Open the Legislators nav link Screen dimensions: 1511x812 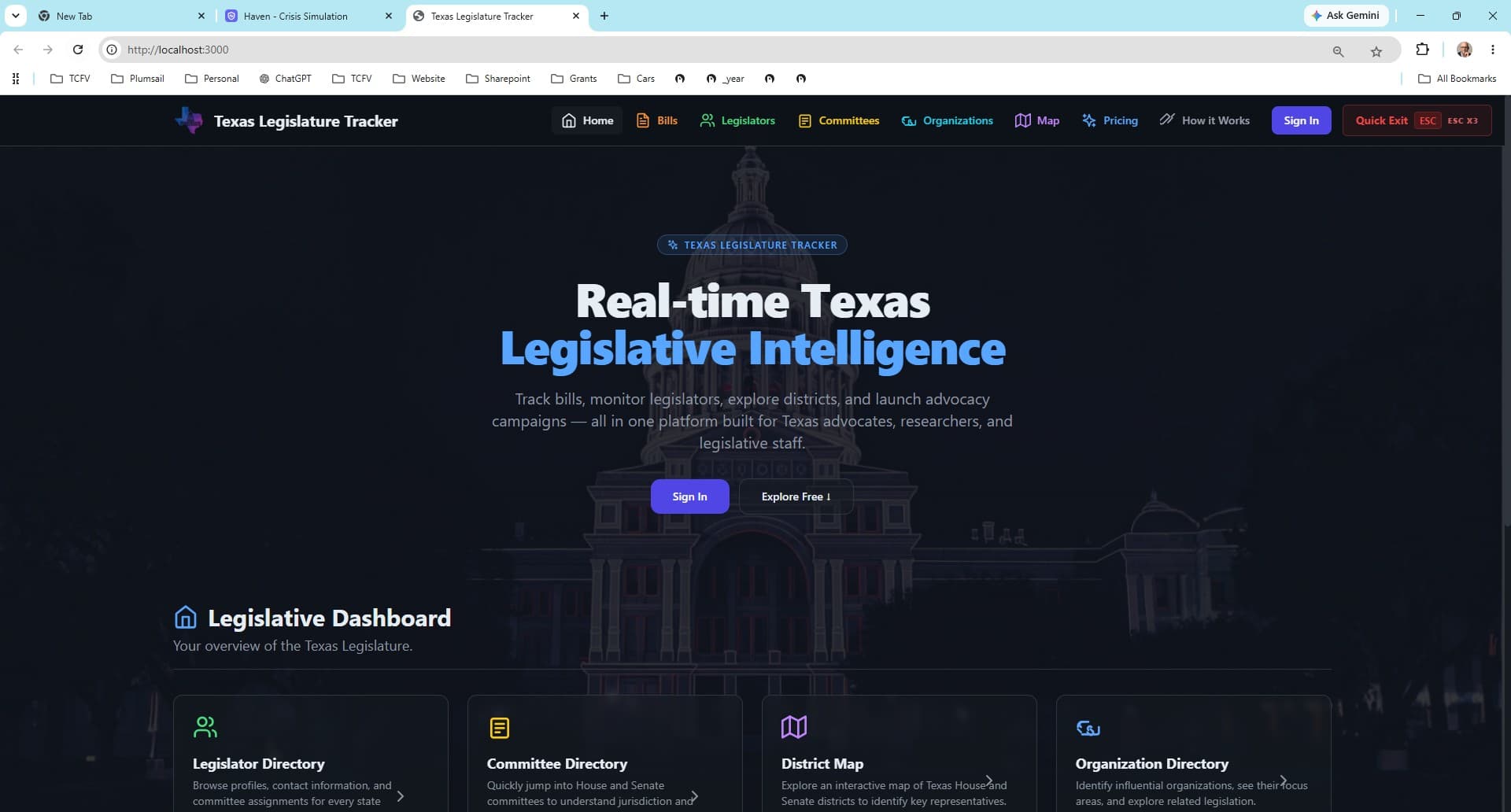pyautogui.click(x=737, y=120)
